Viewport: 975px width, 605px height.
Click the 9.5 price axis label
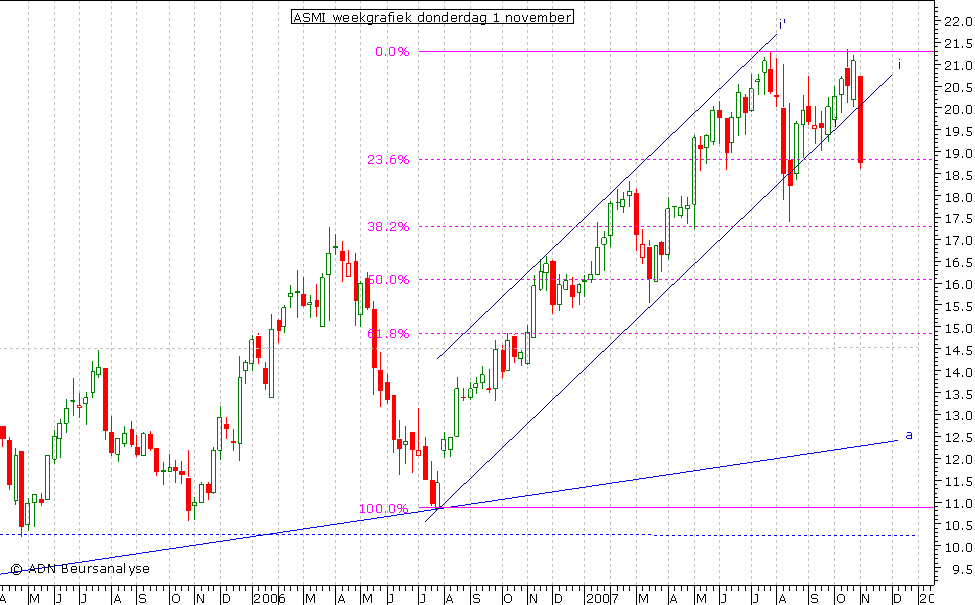[x=961, y=570]
